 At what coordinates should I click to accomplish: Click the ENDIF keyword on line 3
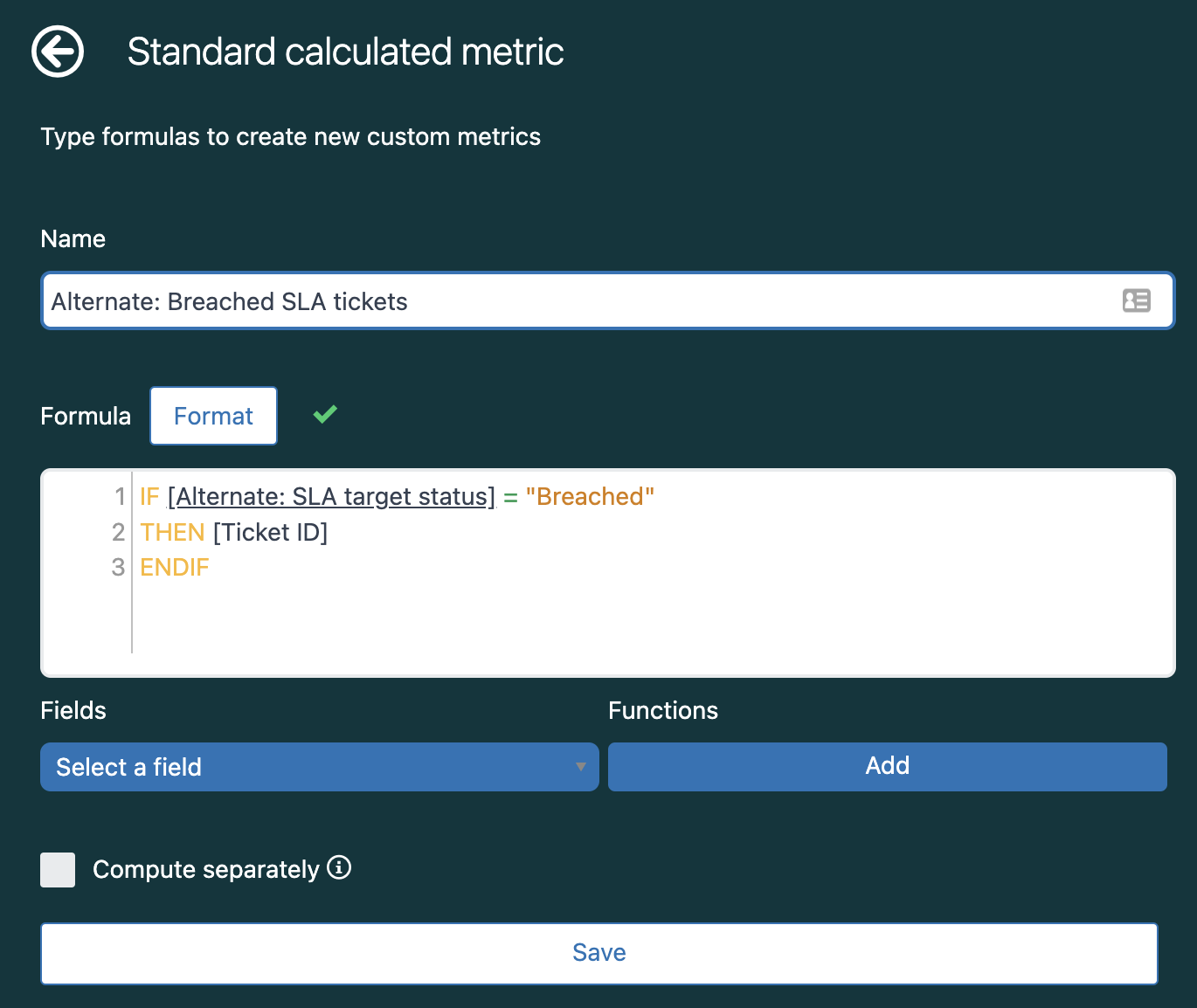click(x=175, y=568)
